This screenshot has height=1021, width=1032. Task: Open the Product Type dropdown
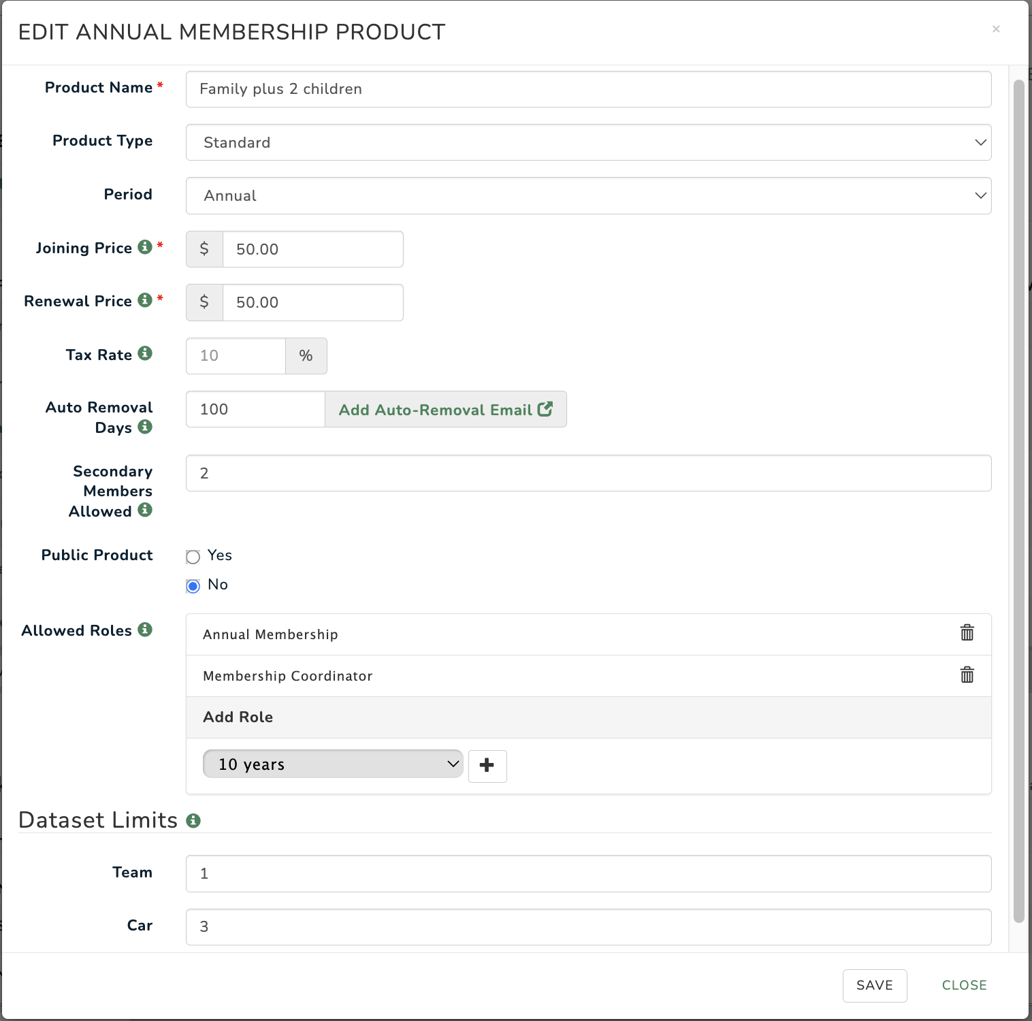(x=588, y=142)
